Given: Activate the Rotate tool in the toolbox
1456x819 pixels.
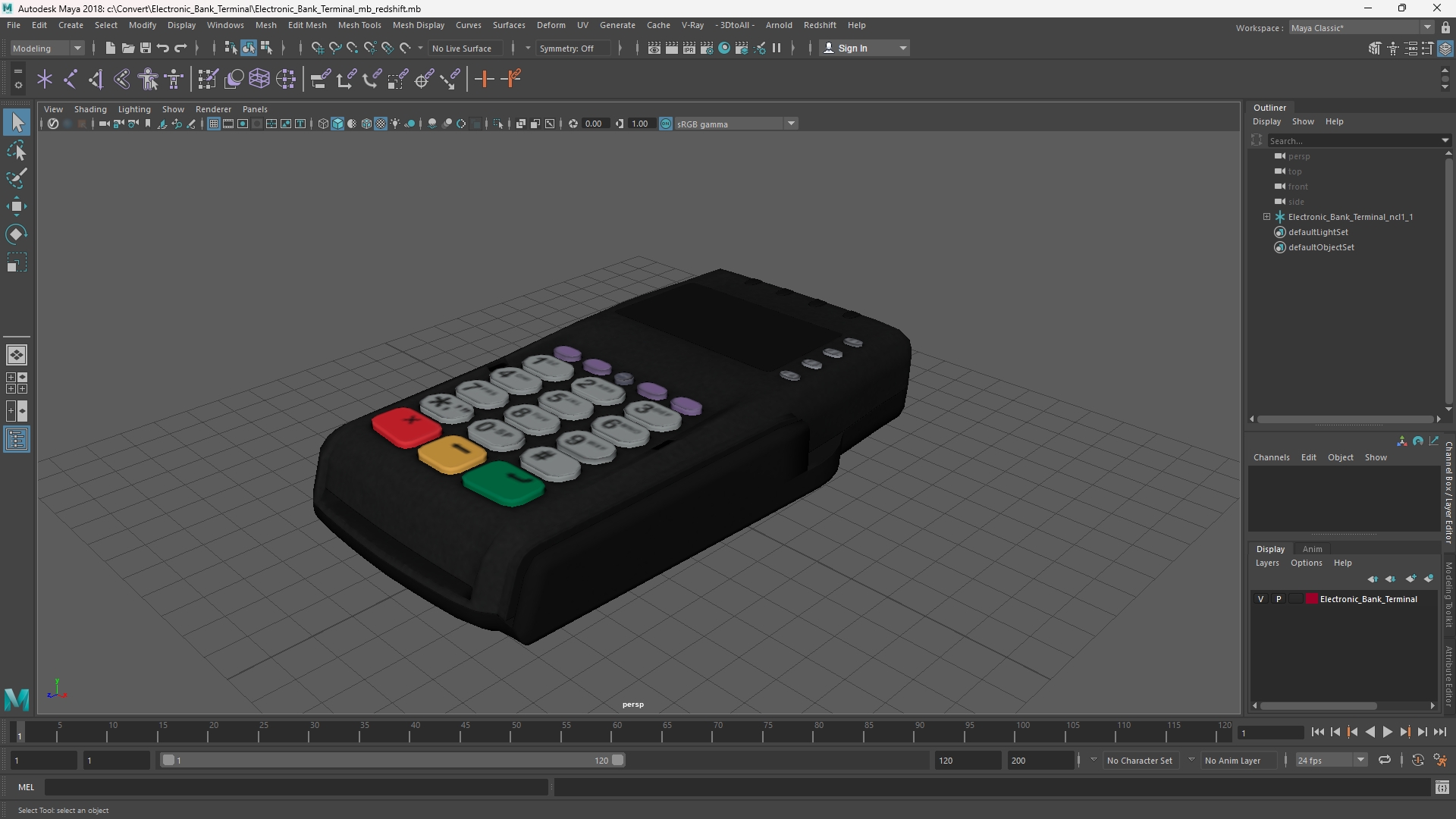Looking at the screenshot, I should 16,234.
